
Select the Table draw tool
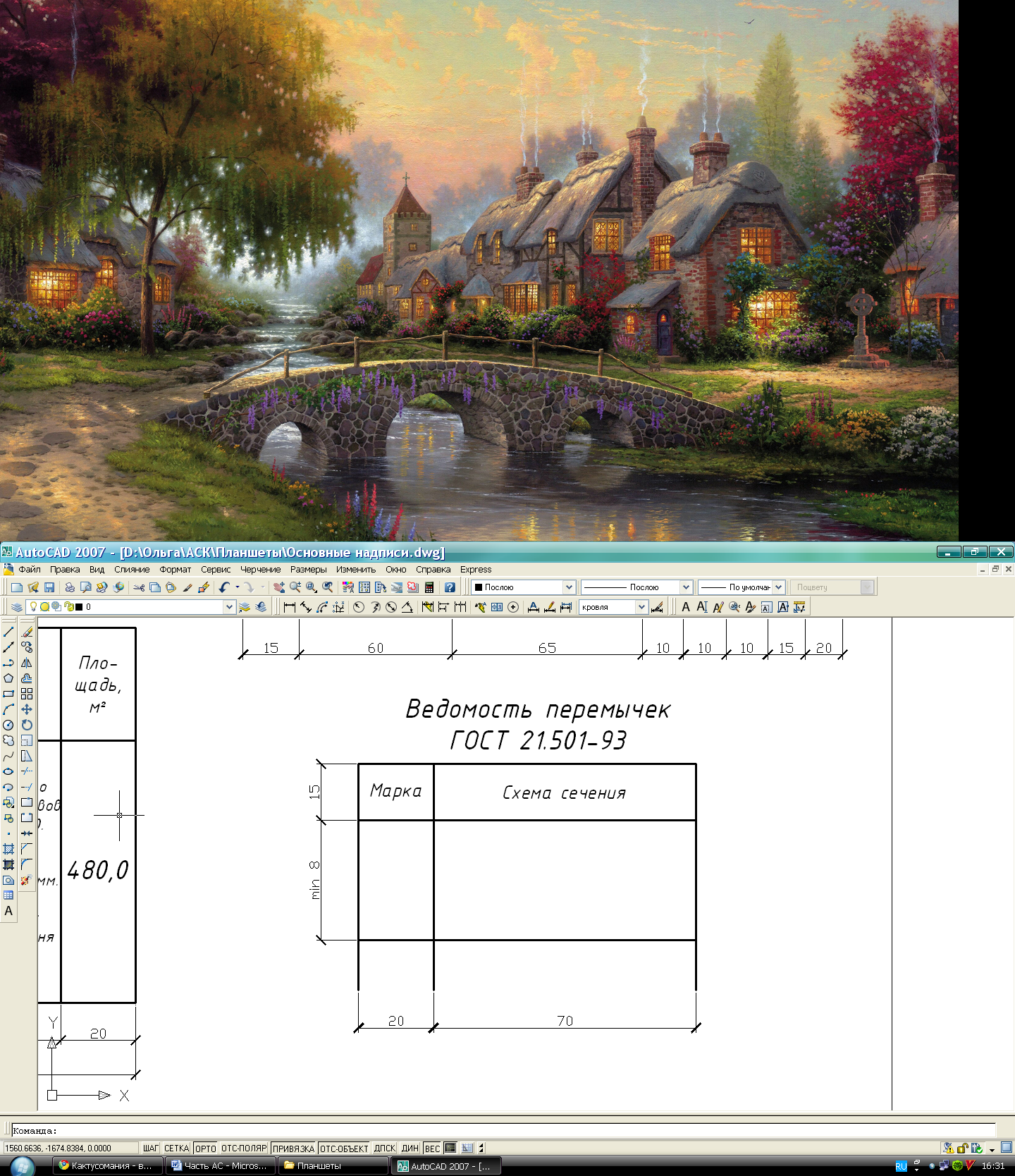pyautogui.click(x=8, y=895)
